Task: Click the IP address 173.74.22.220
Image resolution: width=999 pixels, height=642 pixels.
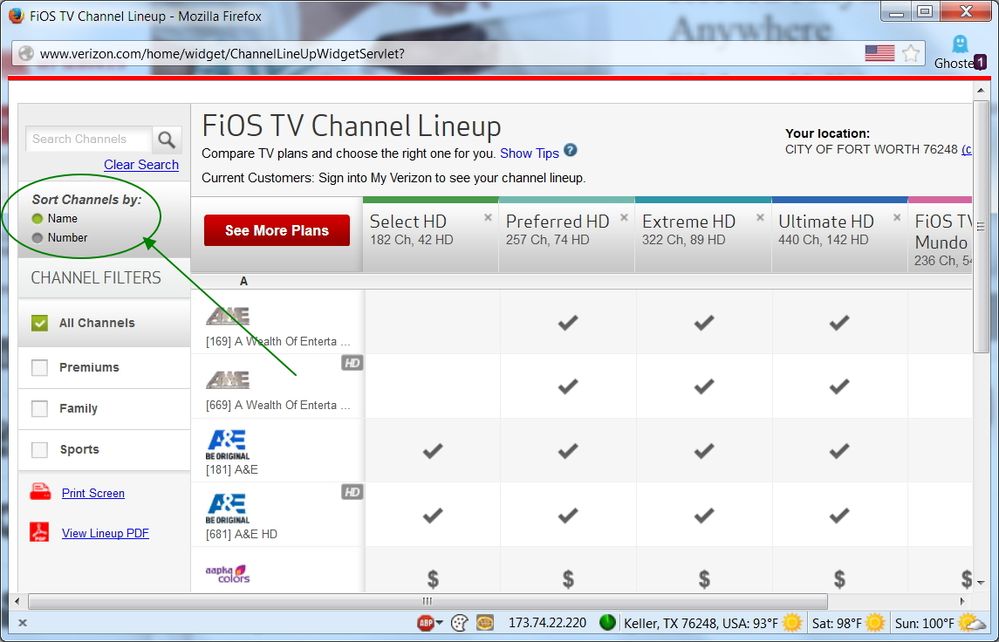Action: 547,623
